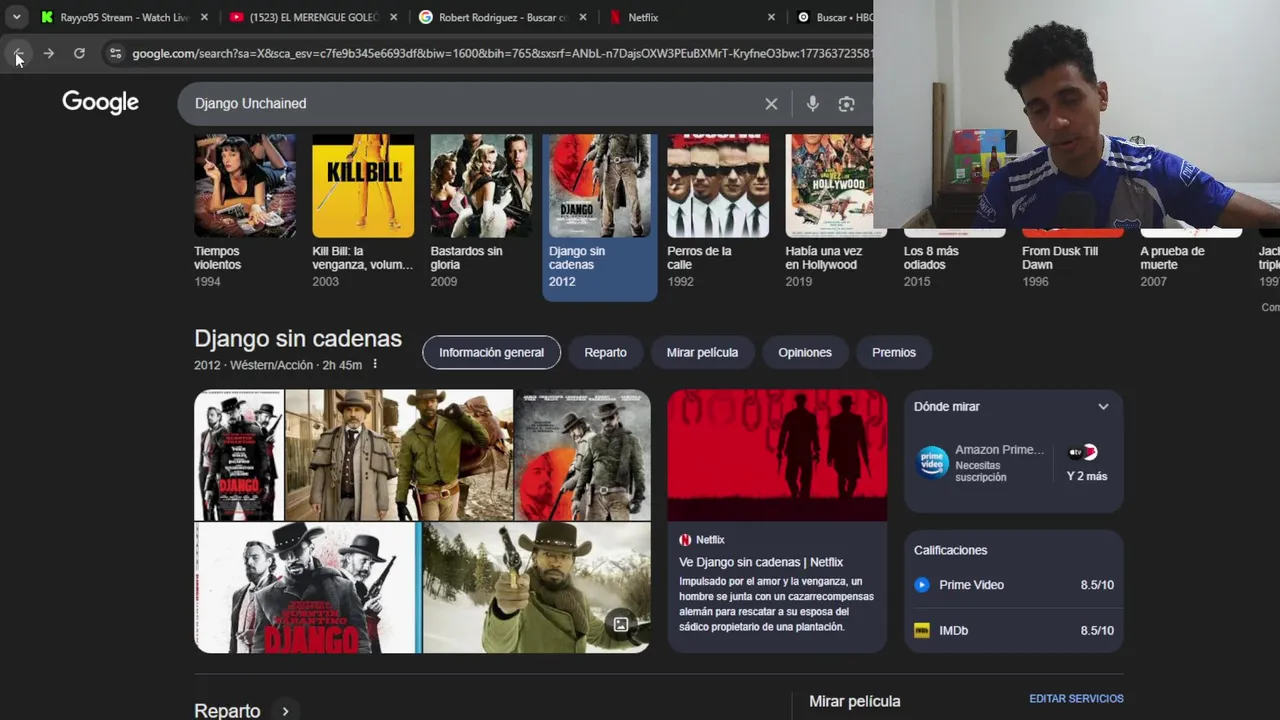
Task: Open the Prime Video 8.5/10 rating
Action: click(1014, 585)
